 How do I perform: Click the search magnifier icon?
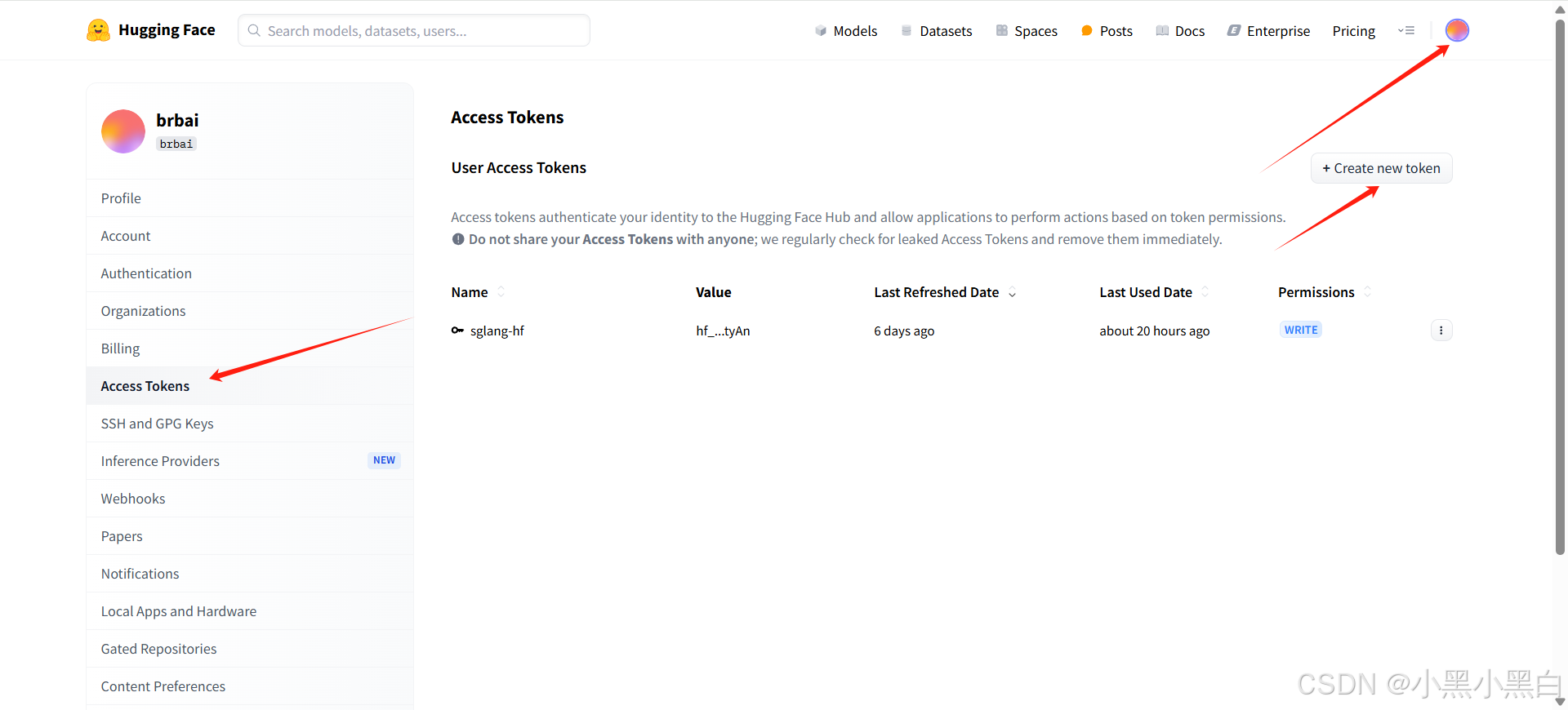254,30
